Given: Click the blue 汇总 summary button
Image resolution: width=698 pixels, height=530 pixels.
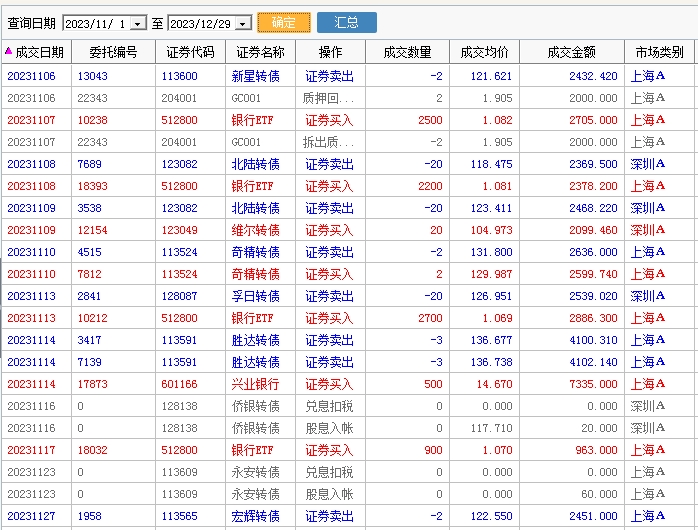Looking at the screenshot, I should pos(346,22).
